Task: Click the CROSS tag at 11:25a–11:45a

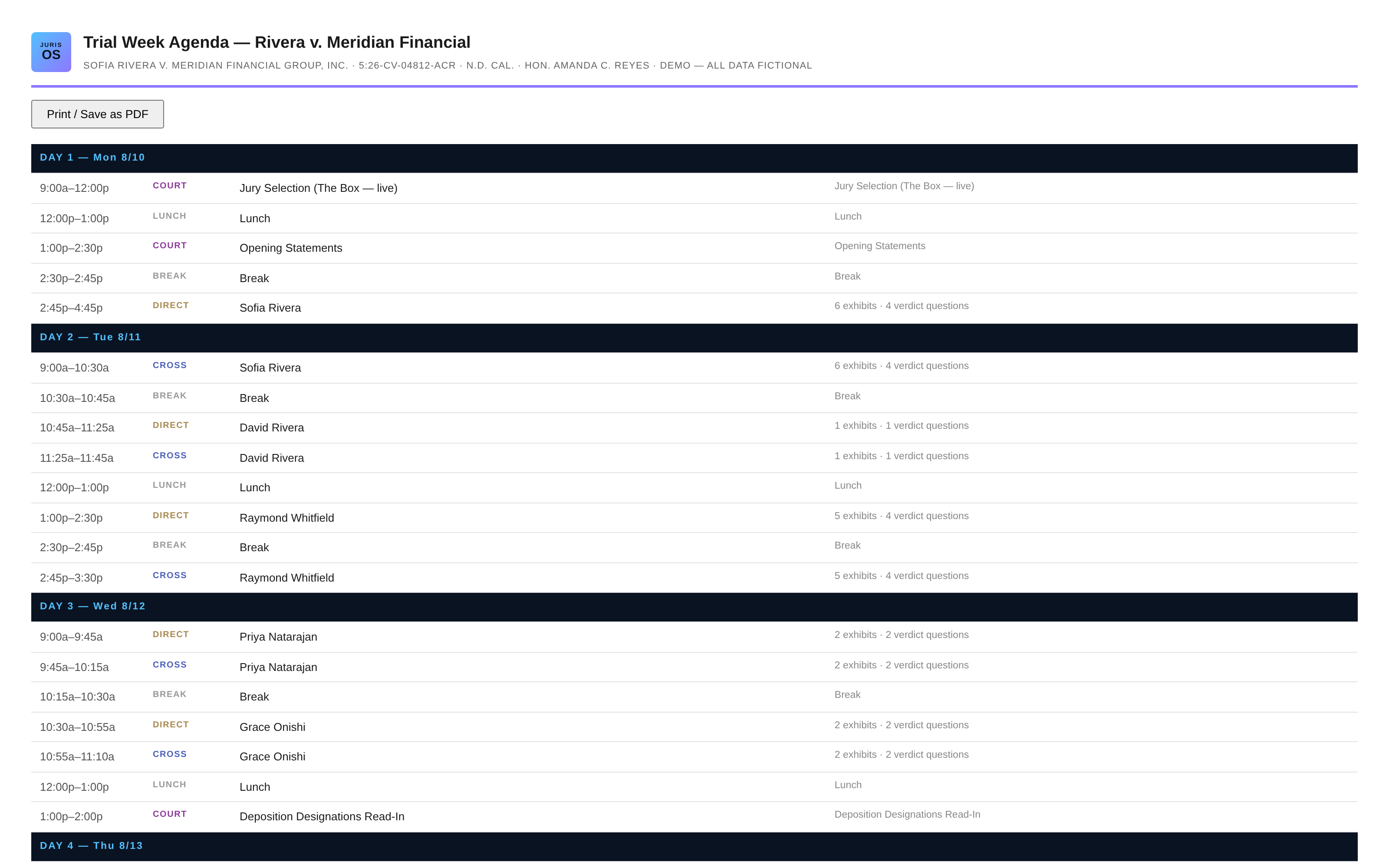Action: point(170,455)
